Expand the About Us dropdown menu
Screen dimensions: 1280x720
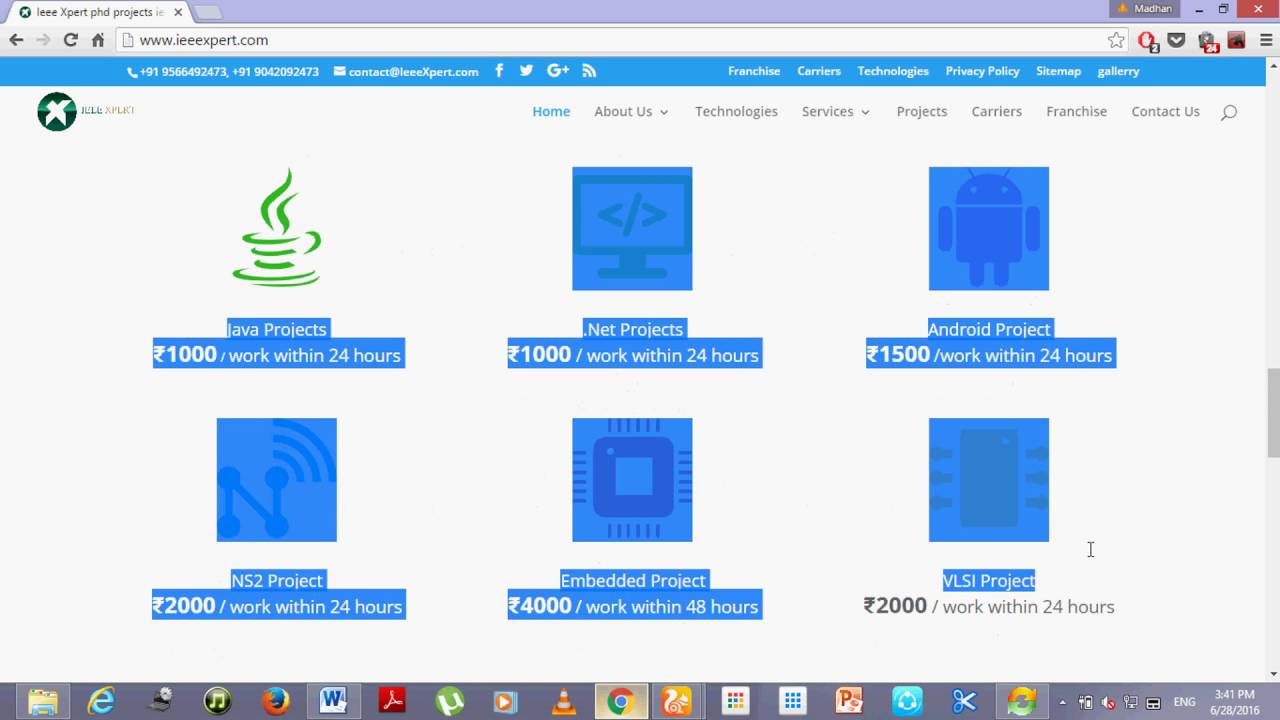tap(631, 112)
